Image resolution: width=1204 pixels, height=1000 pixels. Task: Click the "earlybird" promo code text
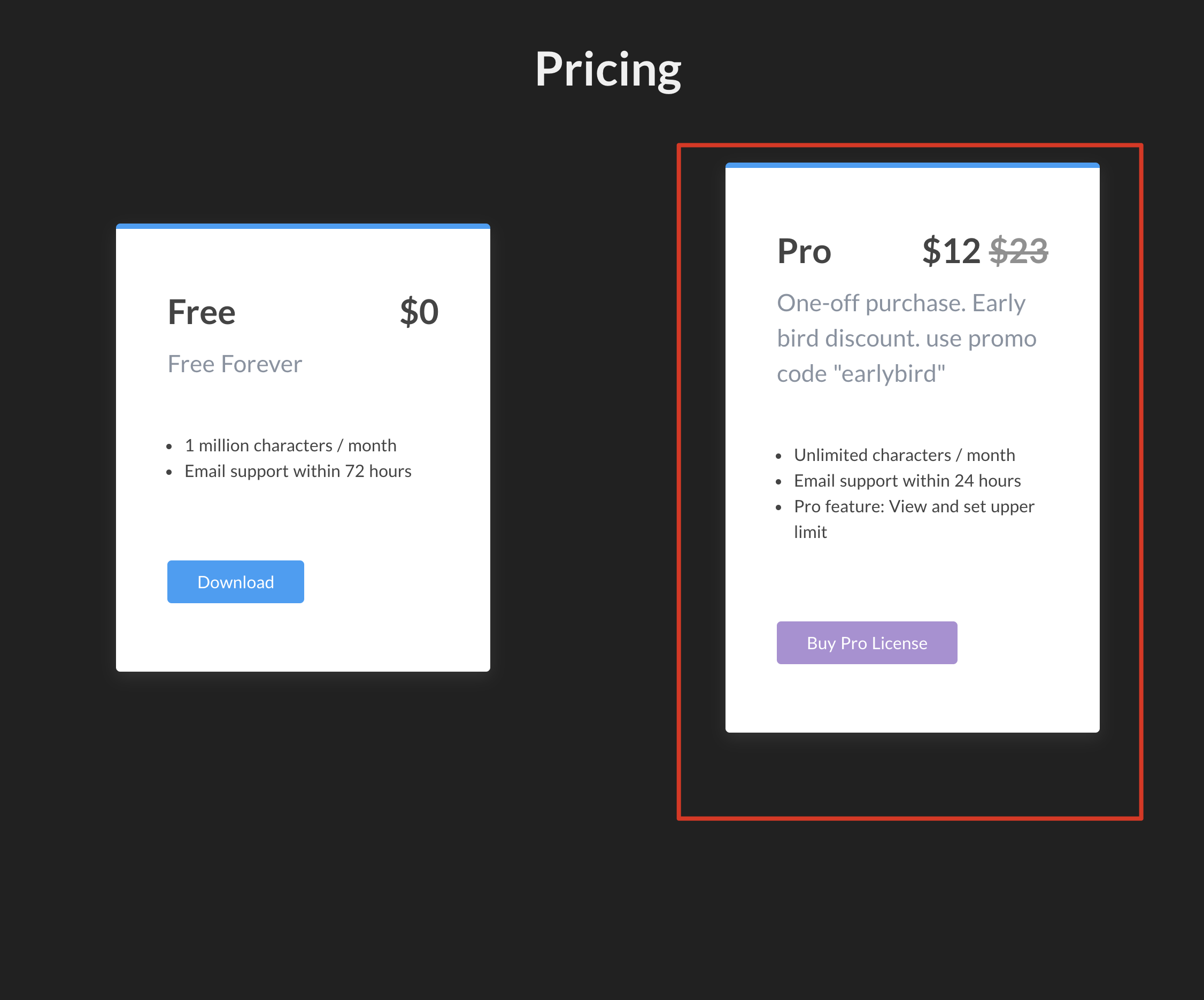coord(889,374)
